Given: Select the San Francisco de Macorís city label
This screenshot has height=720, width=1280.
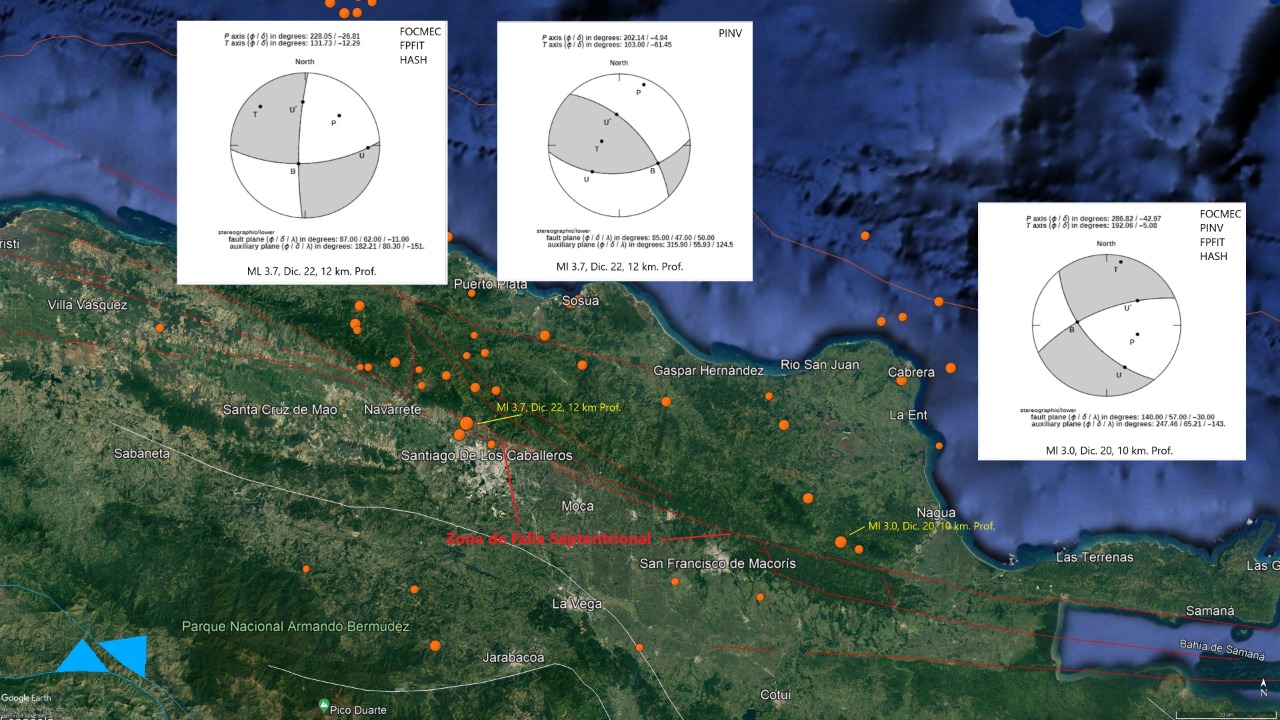Looking at the screenshot, I should [717, 564].
